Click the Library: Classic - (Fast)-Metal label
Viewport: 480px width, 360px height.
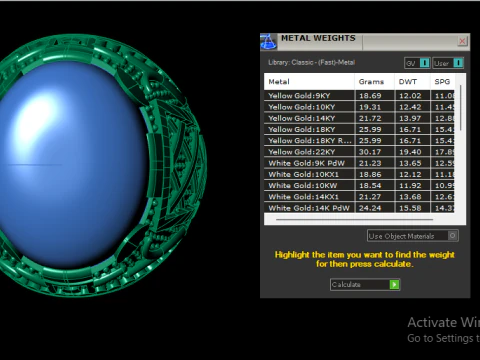[x=312, y=62]
